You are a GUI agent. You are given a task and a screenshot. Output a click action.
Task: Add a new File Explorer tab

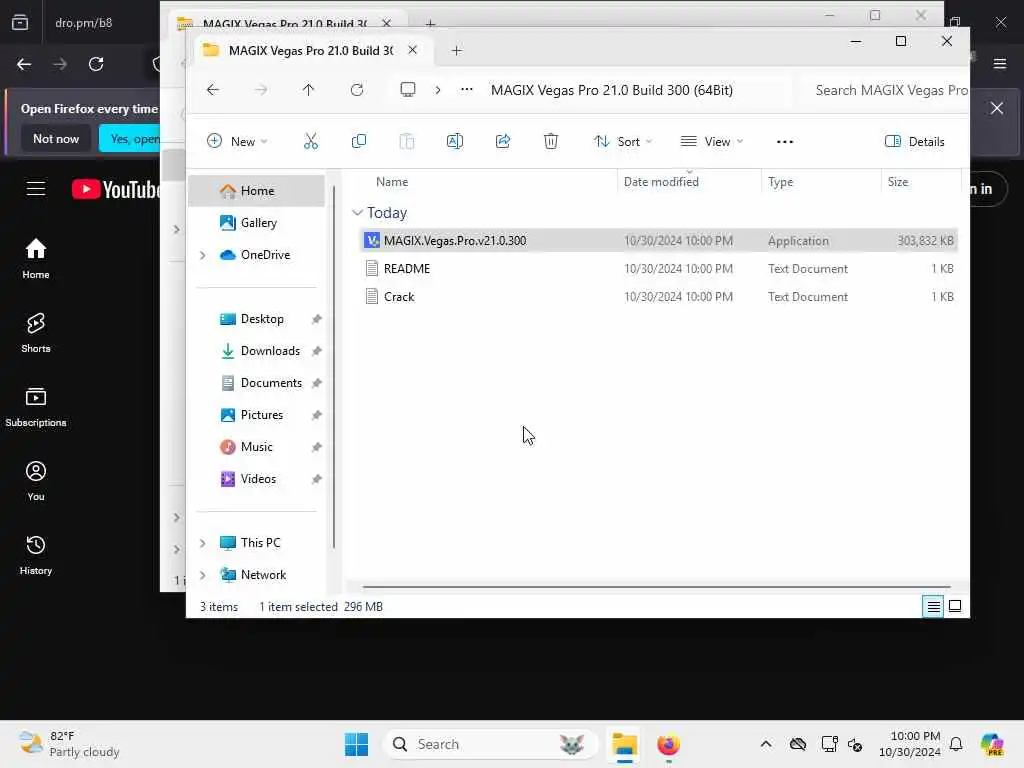tap(456, 50)
